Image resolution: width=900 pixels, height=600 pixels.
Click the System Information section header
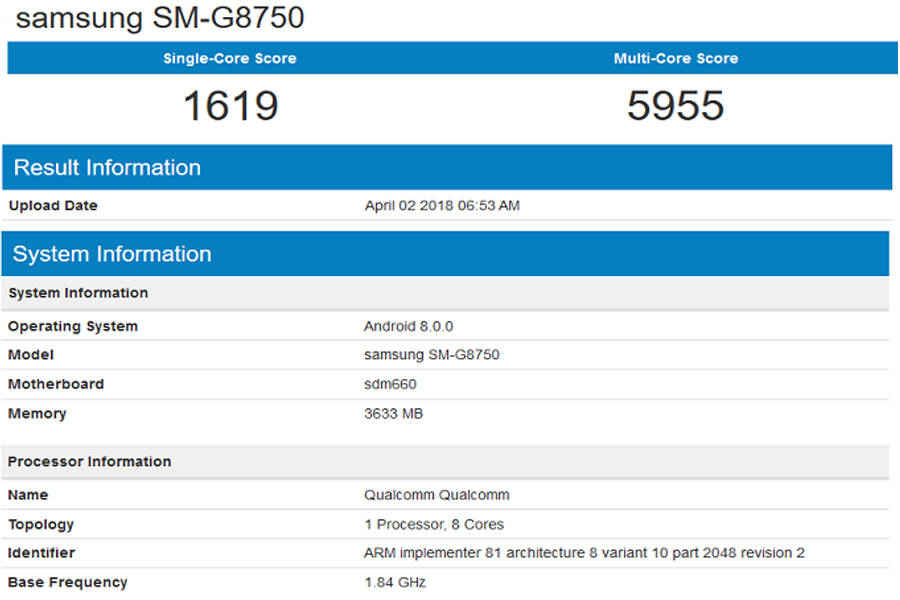tap(111, 253)
